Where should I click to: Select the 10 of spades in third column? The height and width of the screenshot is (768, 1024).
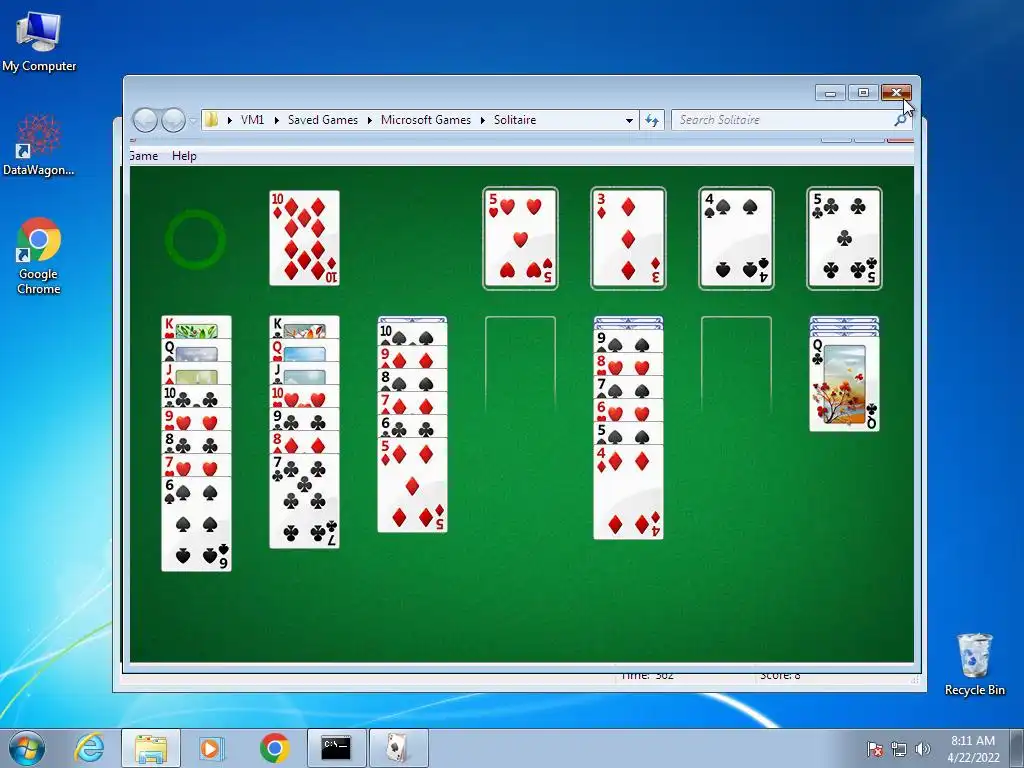412,334
